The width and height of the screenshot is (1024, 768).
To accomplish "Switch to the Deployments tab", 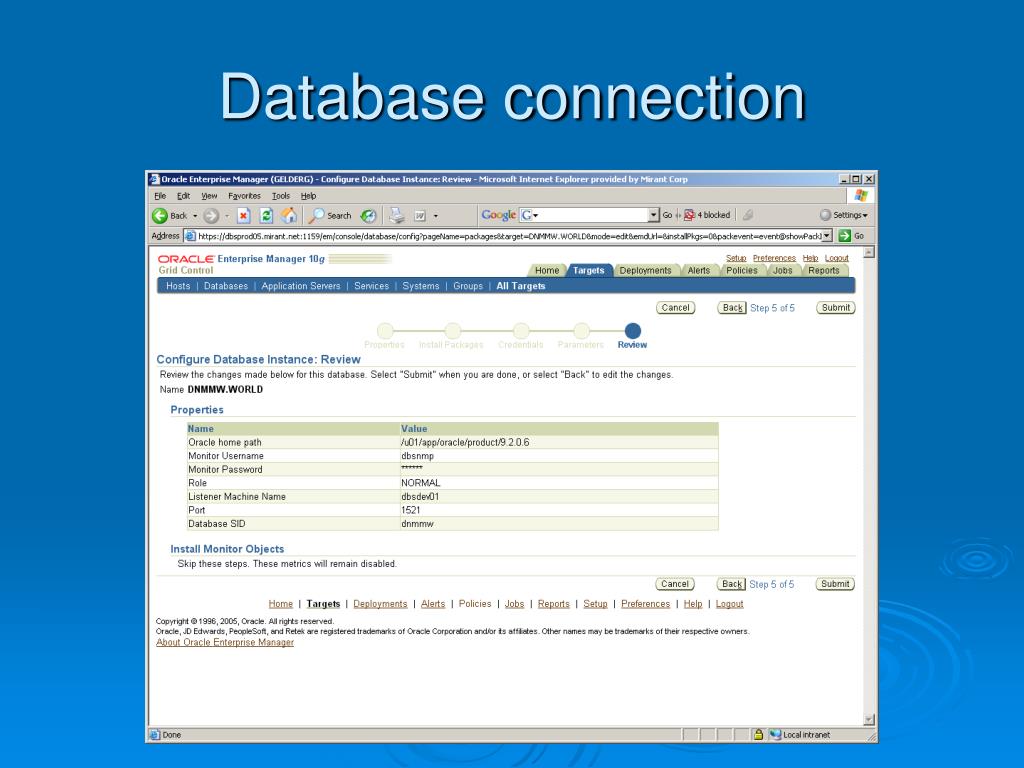I will click(645, 270).
